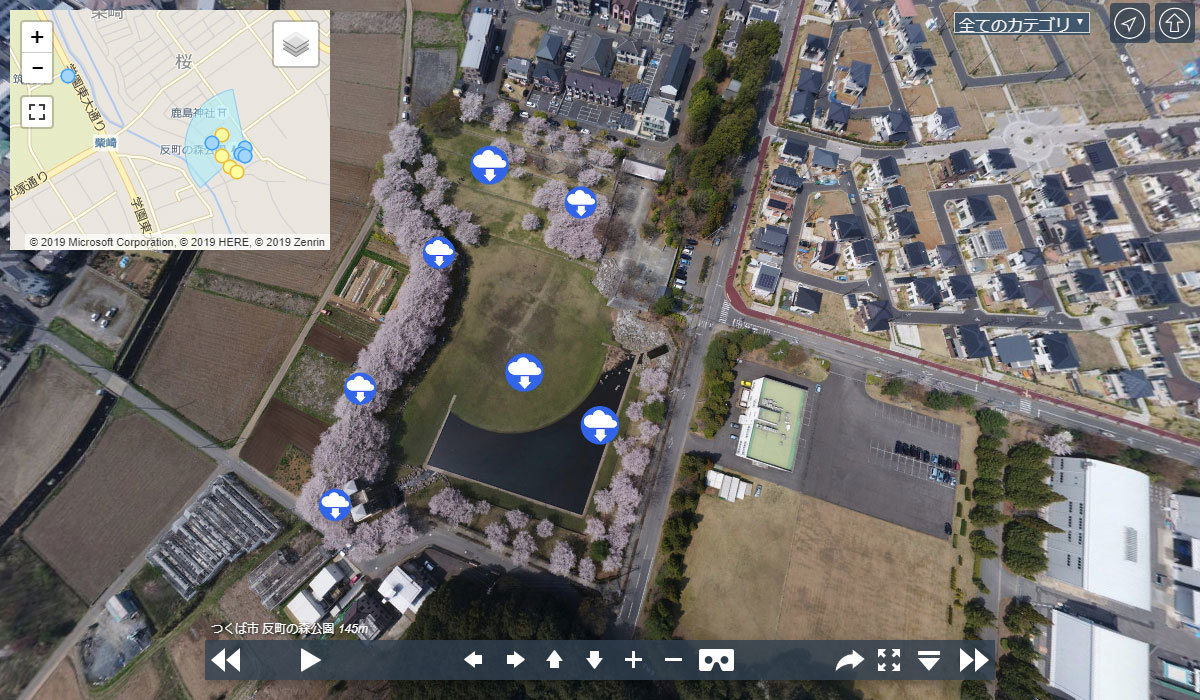Viewport: 1200px width, 700px height.
Task: Collapse the control bar with down-triangle icon
Action: (930, 660)
